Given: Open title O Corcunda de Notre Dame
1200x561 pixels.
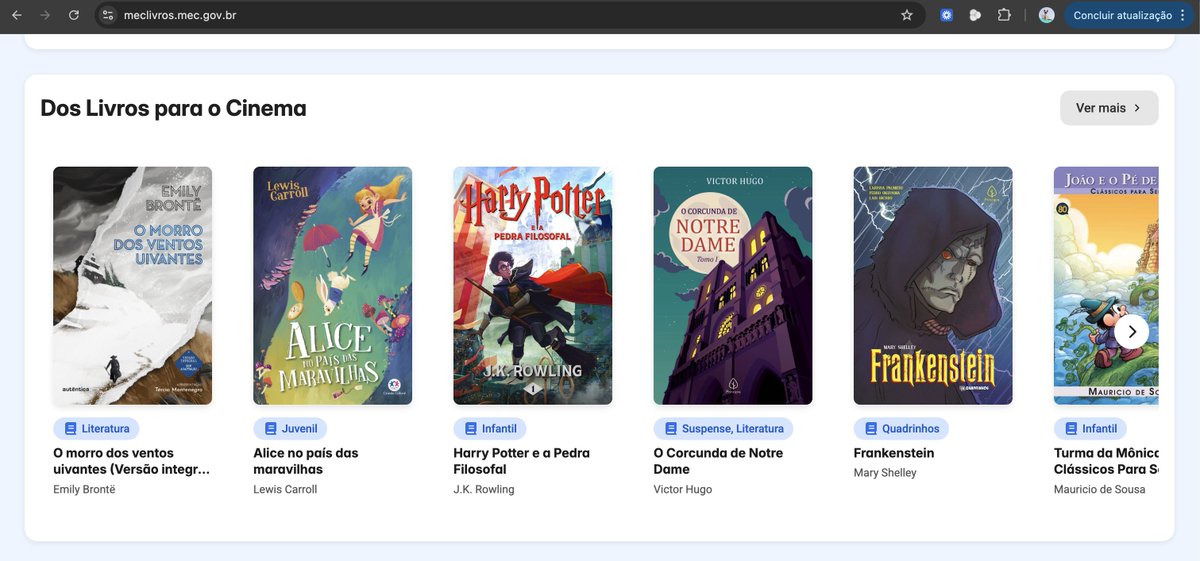Looking at the screenshot, I should (x=718, y=461).
